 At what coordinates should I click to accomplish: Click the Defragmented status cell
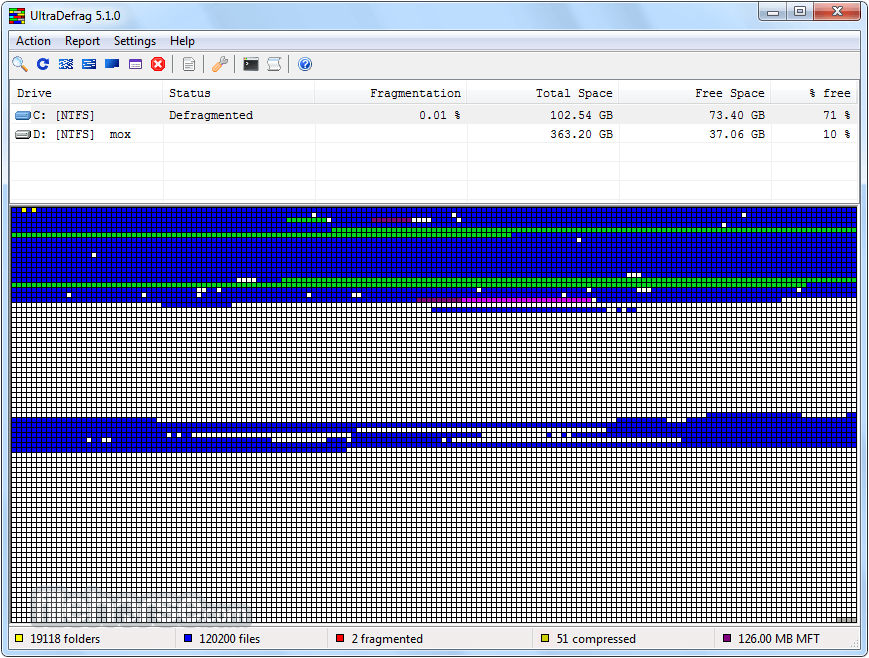point(211,115)
